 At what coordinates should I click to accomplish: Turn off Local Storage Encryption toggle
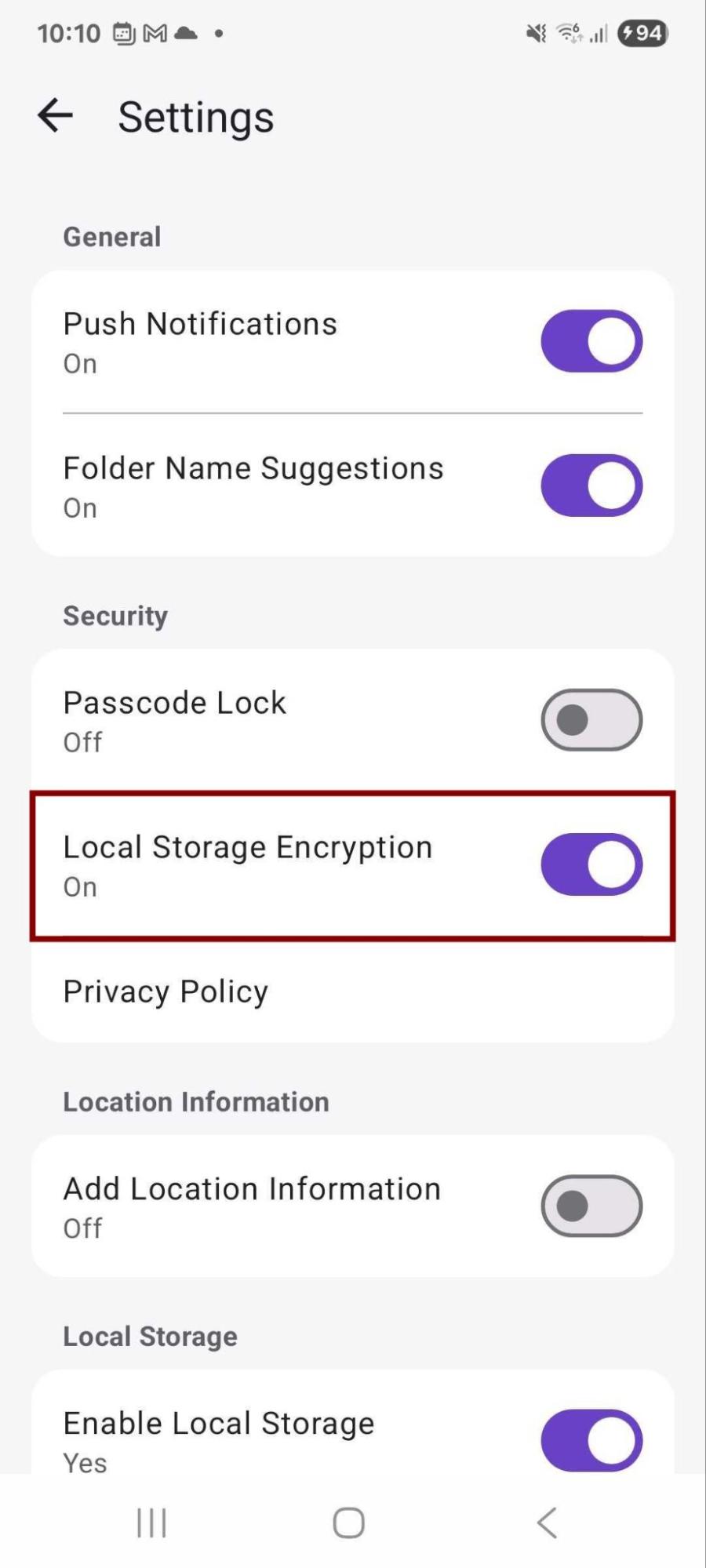tap(591, 864)
